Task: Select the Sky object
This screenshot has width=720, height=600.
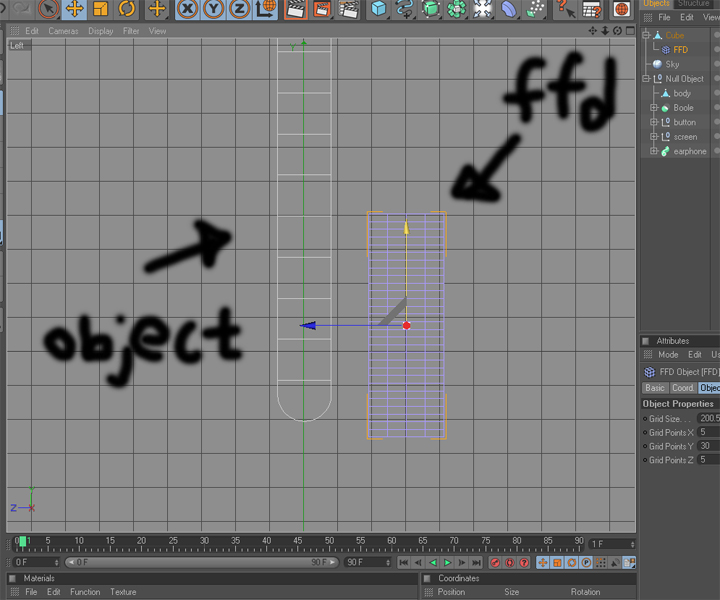Action: 672,64
